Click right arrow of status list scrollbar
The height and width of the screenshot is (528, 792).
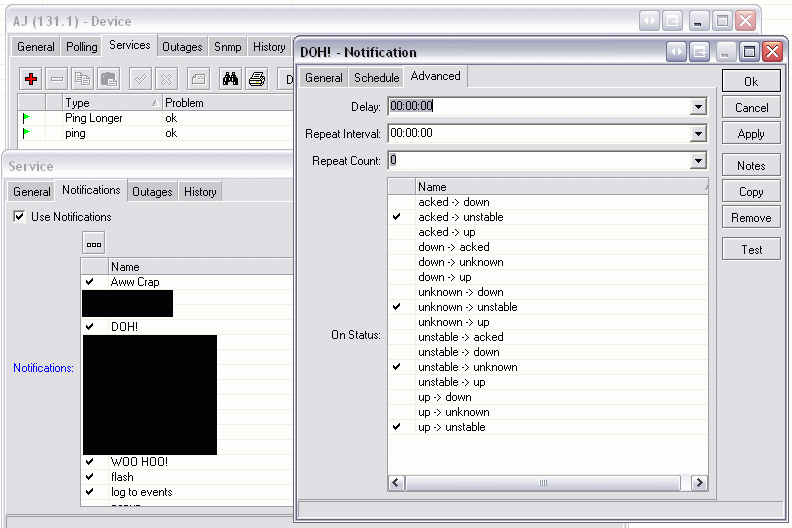click(x=699, y=483)
